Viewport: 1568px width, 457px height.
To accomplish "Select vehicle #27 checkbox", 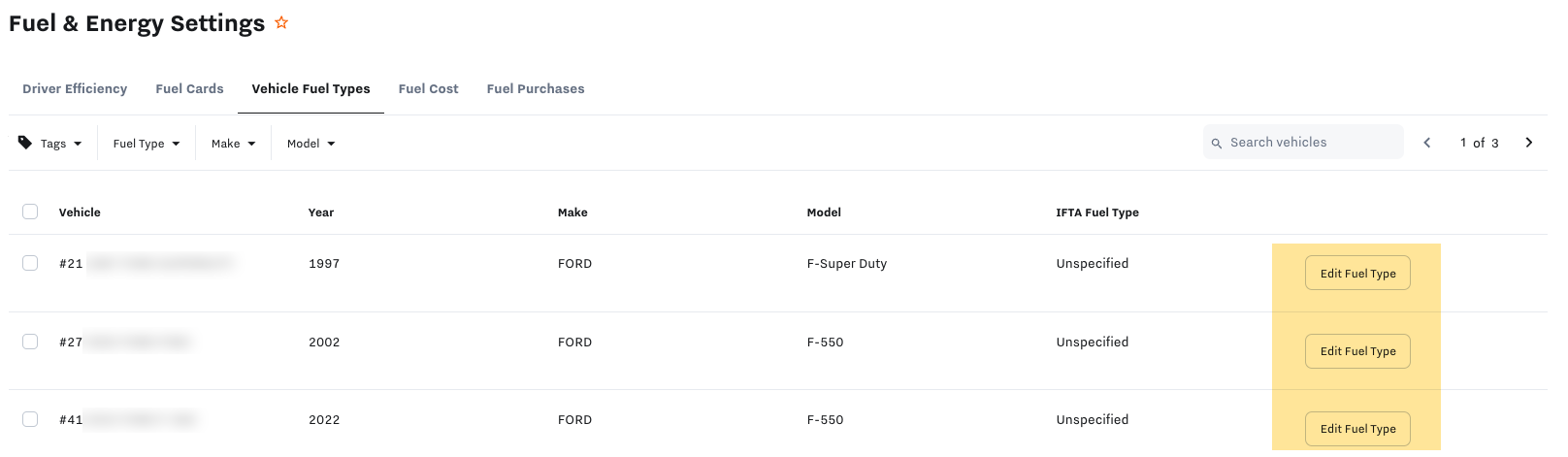I will pyautogui.click(x=30, y=342).
